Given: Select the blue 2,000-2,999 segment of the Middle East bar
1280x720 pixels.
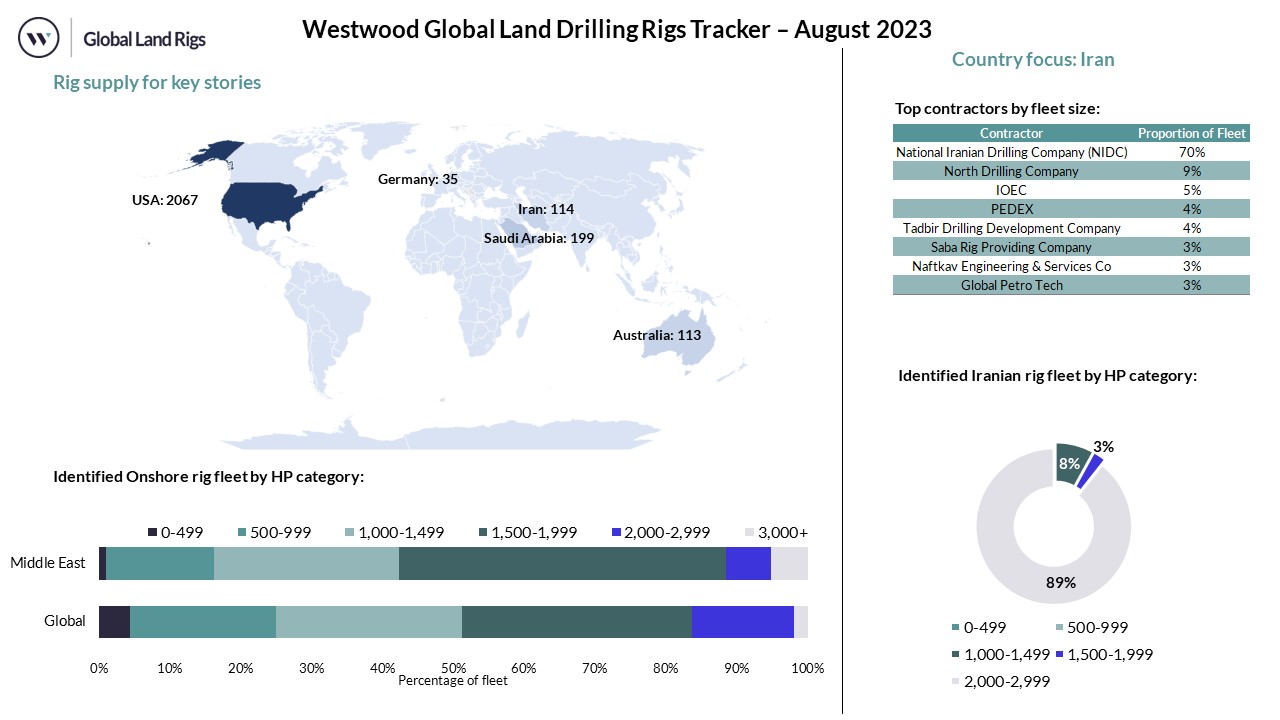Looking at the screenshot, I should pyautogui.click(x=747, y=564).
